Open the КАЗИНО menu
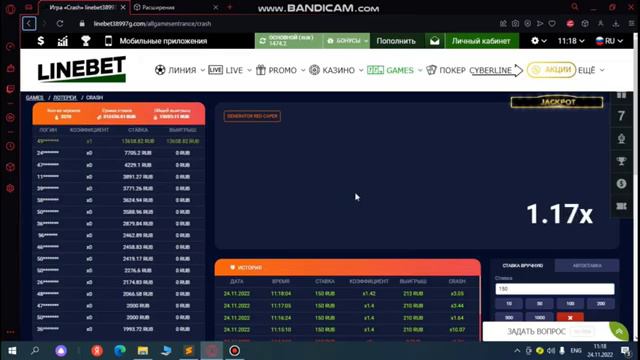Viewport: 640px width, 360px height. point(336,70)
